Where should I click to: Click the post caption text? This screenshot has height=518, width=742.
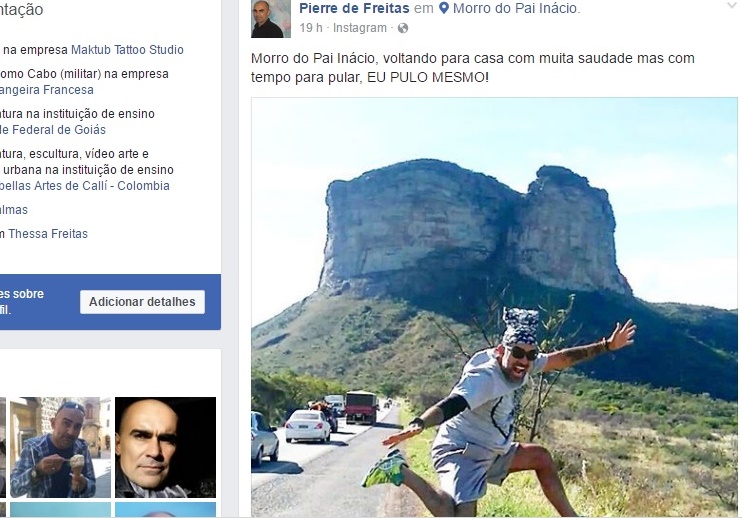473,68
